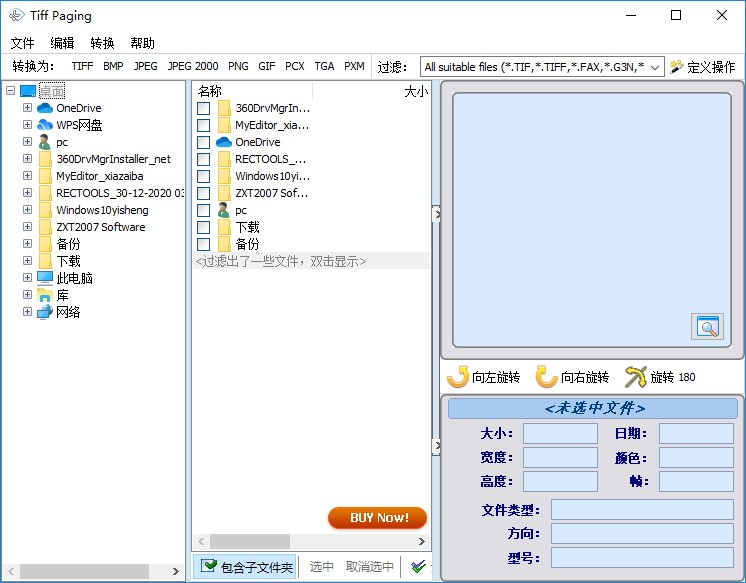
Task: Expand the OneDrive tree node
Action: (27, 108)
